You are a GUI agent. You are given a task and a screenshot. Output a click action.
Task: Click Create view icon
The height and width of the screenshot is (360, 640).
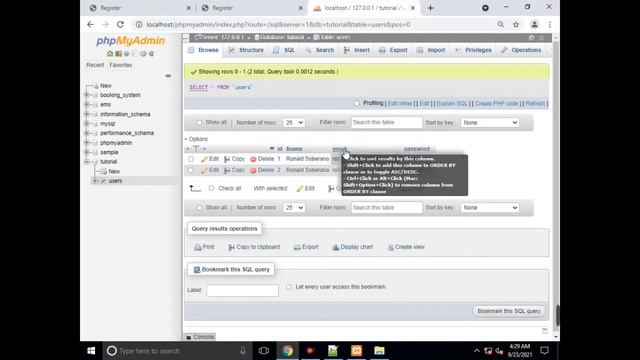tap(391, 247)
